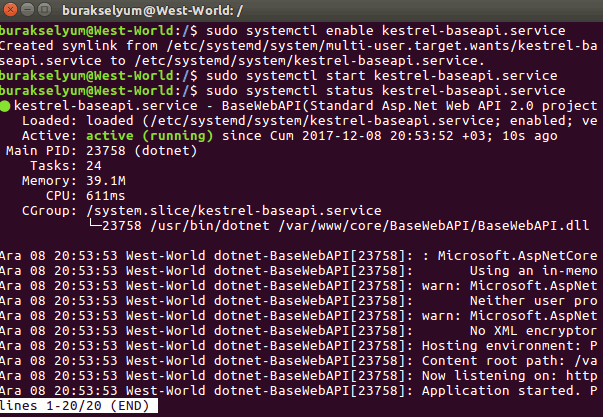Screen dimensions: 603x417
Task: Select the 'sudo systemctl status kestrel-baseapi.service' command
Action: [386, 90]
